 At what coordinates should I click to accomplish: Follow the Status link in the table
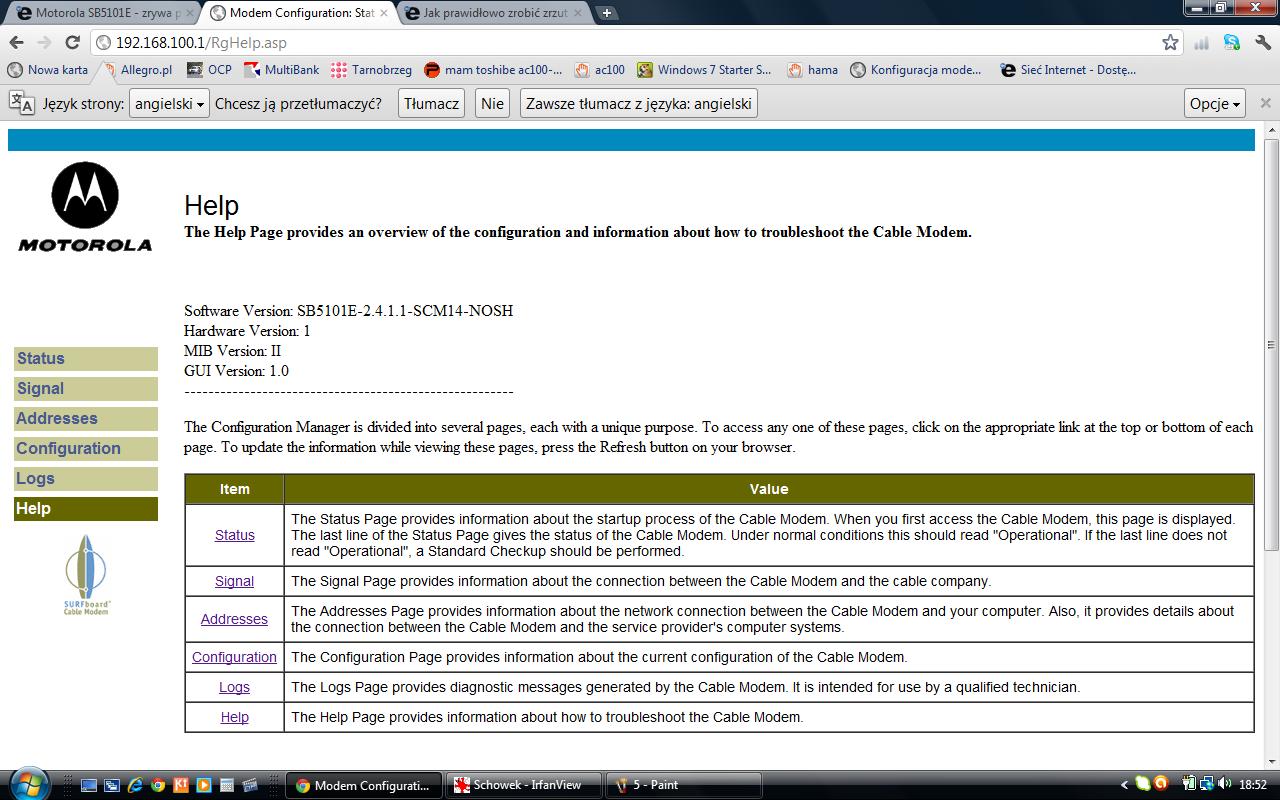point(235,535)
